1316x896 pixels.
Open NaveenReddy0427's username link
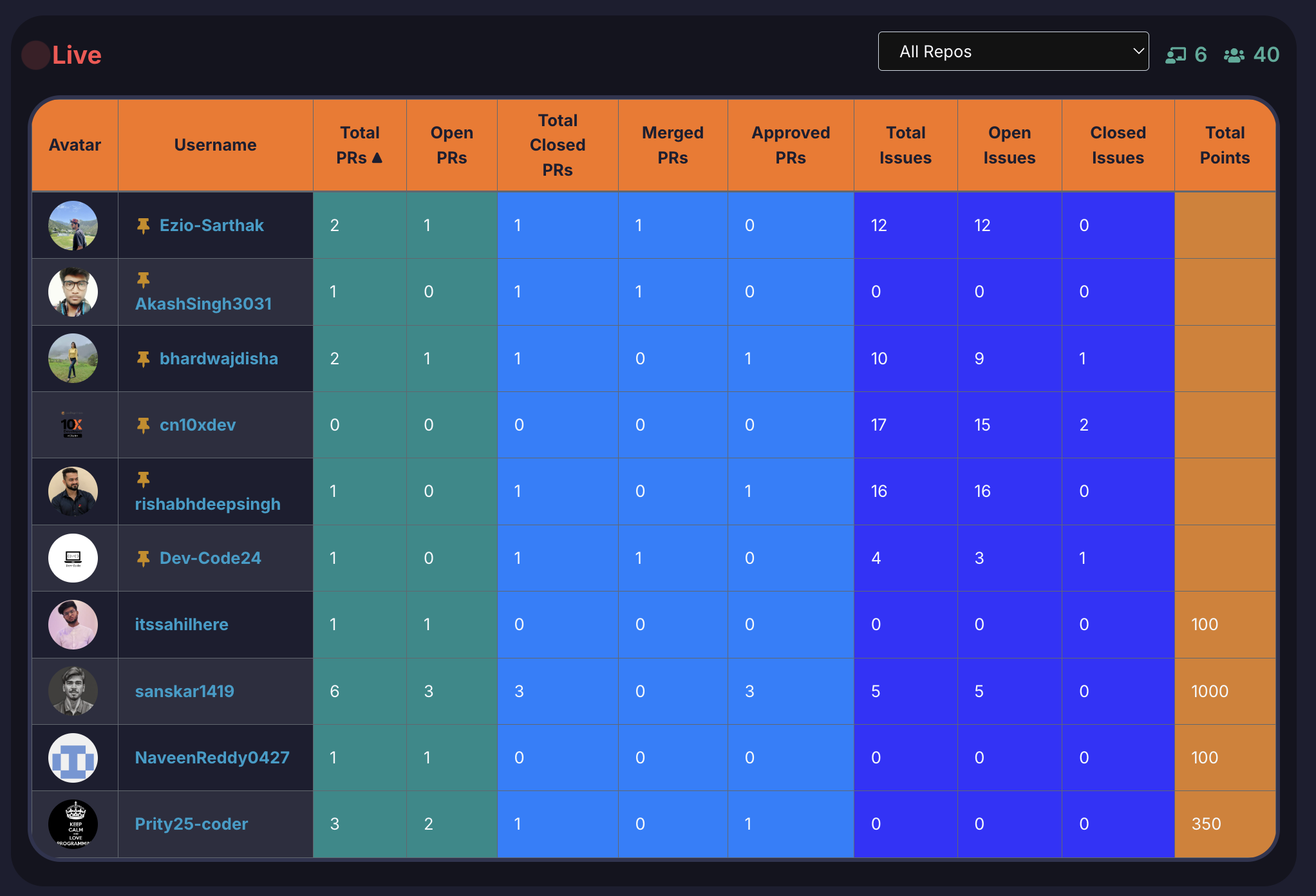click(x=212, y=758)
